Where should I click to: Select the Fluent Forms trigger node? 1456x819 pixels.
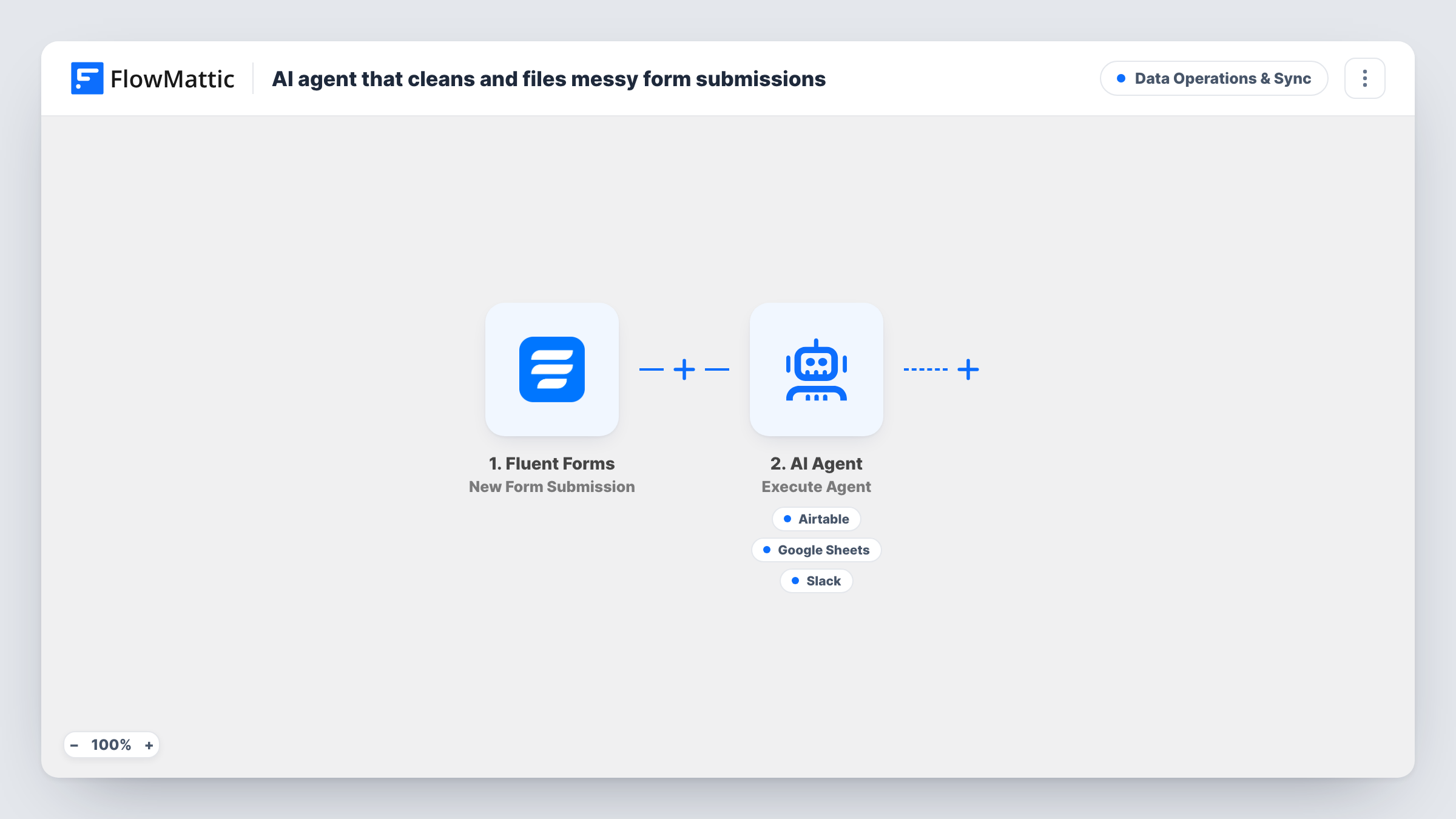pyautogui.click(x=551, y=369)
